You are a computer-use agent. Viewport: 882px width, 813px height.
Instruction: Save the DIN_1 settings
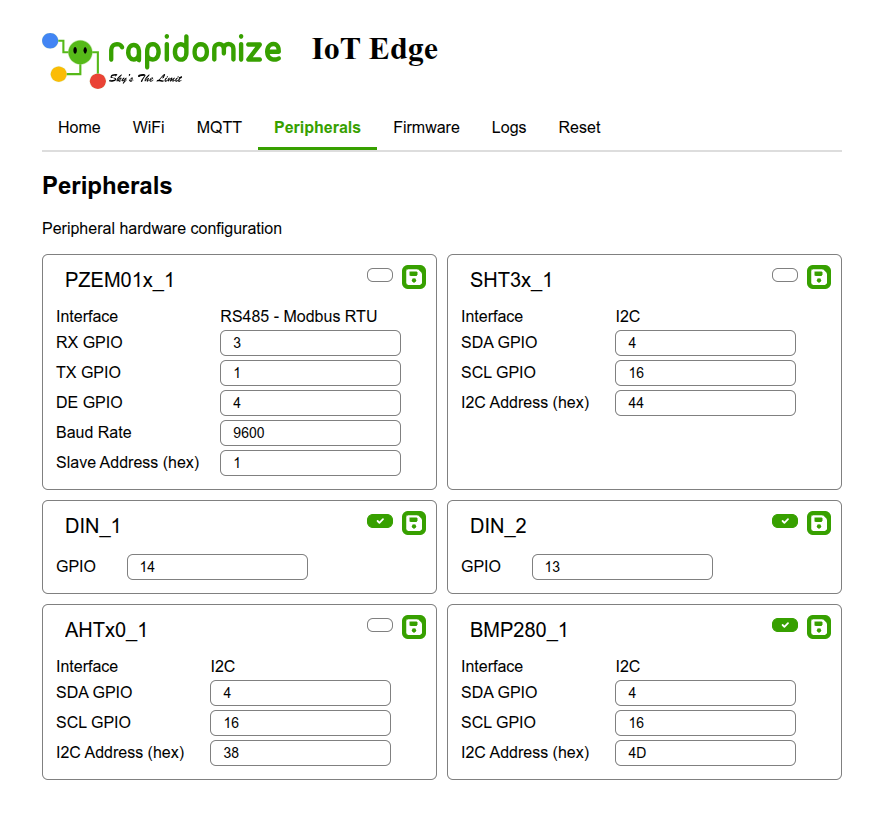tap(414, 523)
